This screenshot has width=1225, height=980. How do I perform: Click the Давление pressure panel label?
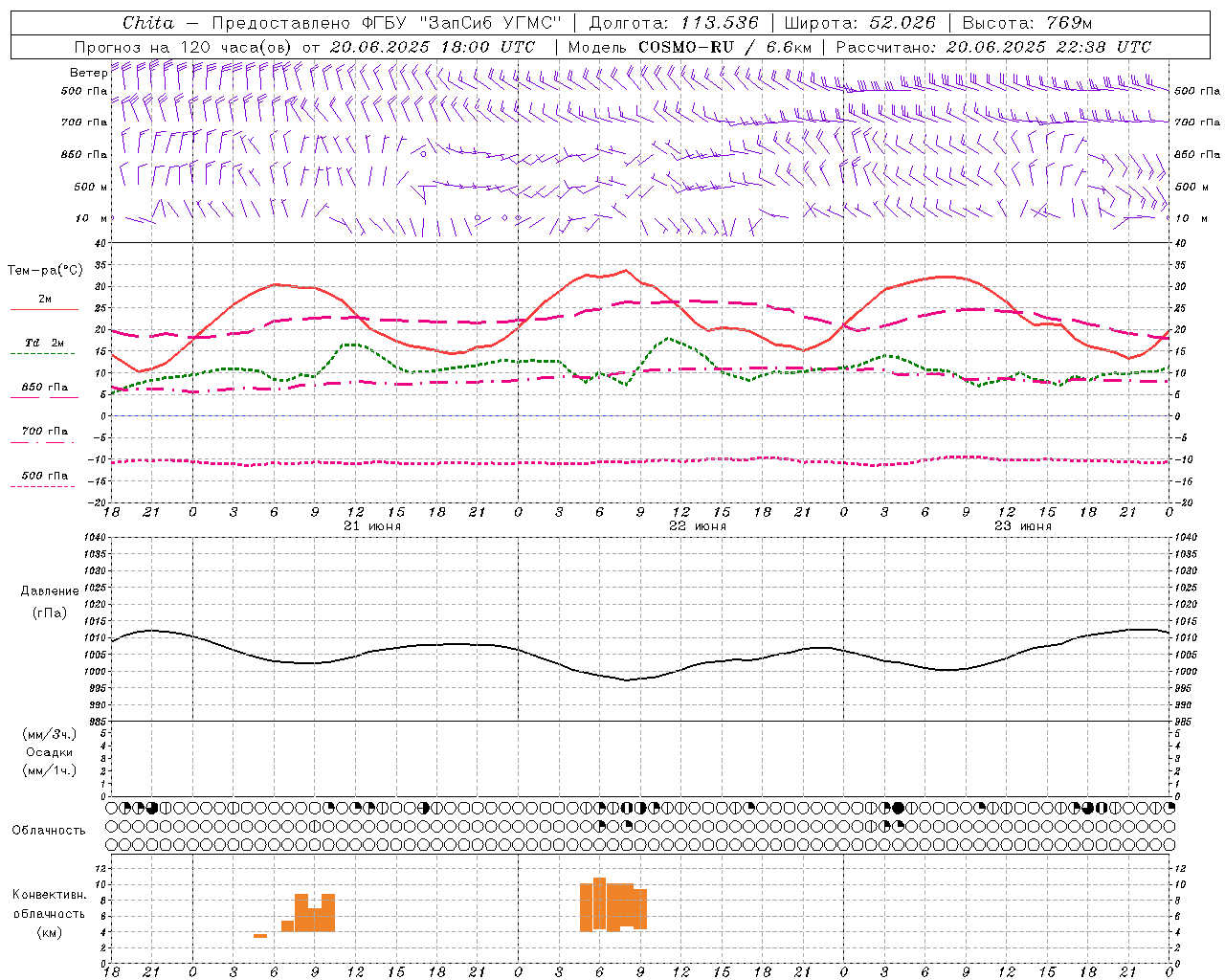[x=50, y=591]
